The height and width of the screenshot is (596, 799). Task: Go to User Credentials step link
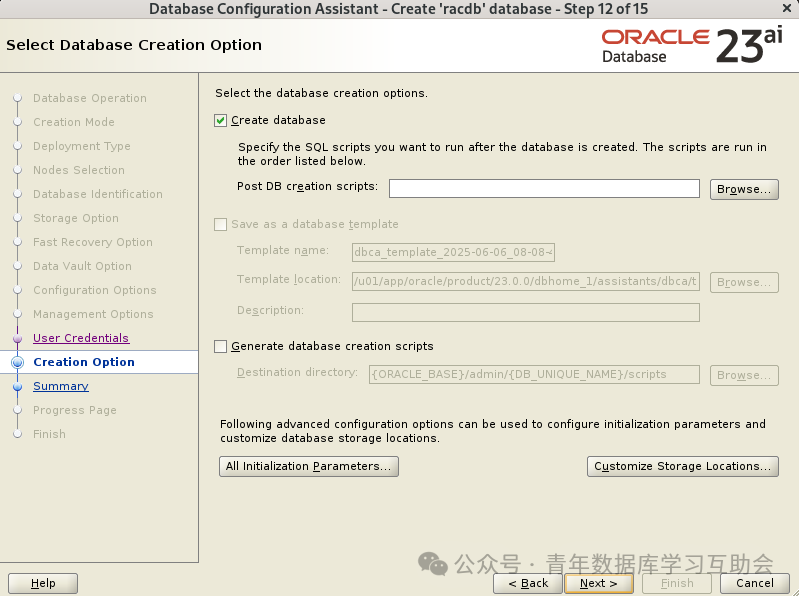(x=81, y=338)
